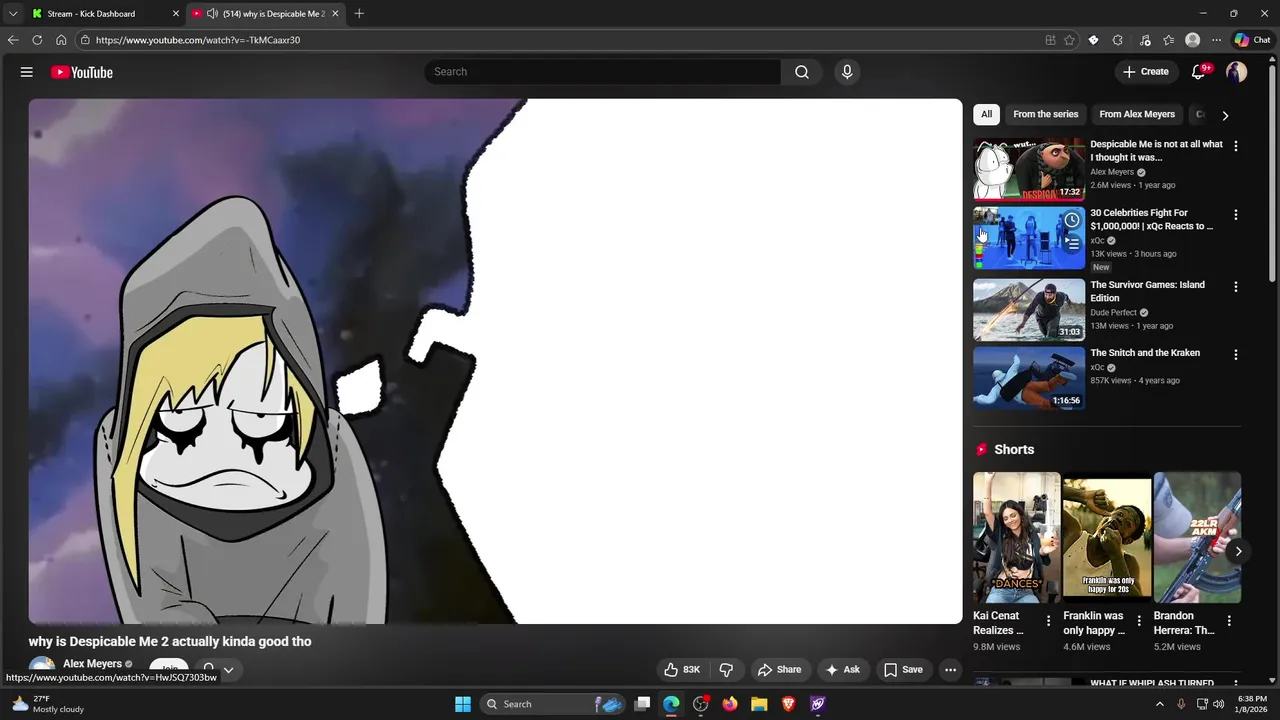Go to browser home page
Screen dimensions: 1280x720
(x=61, y=40)
